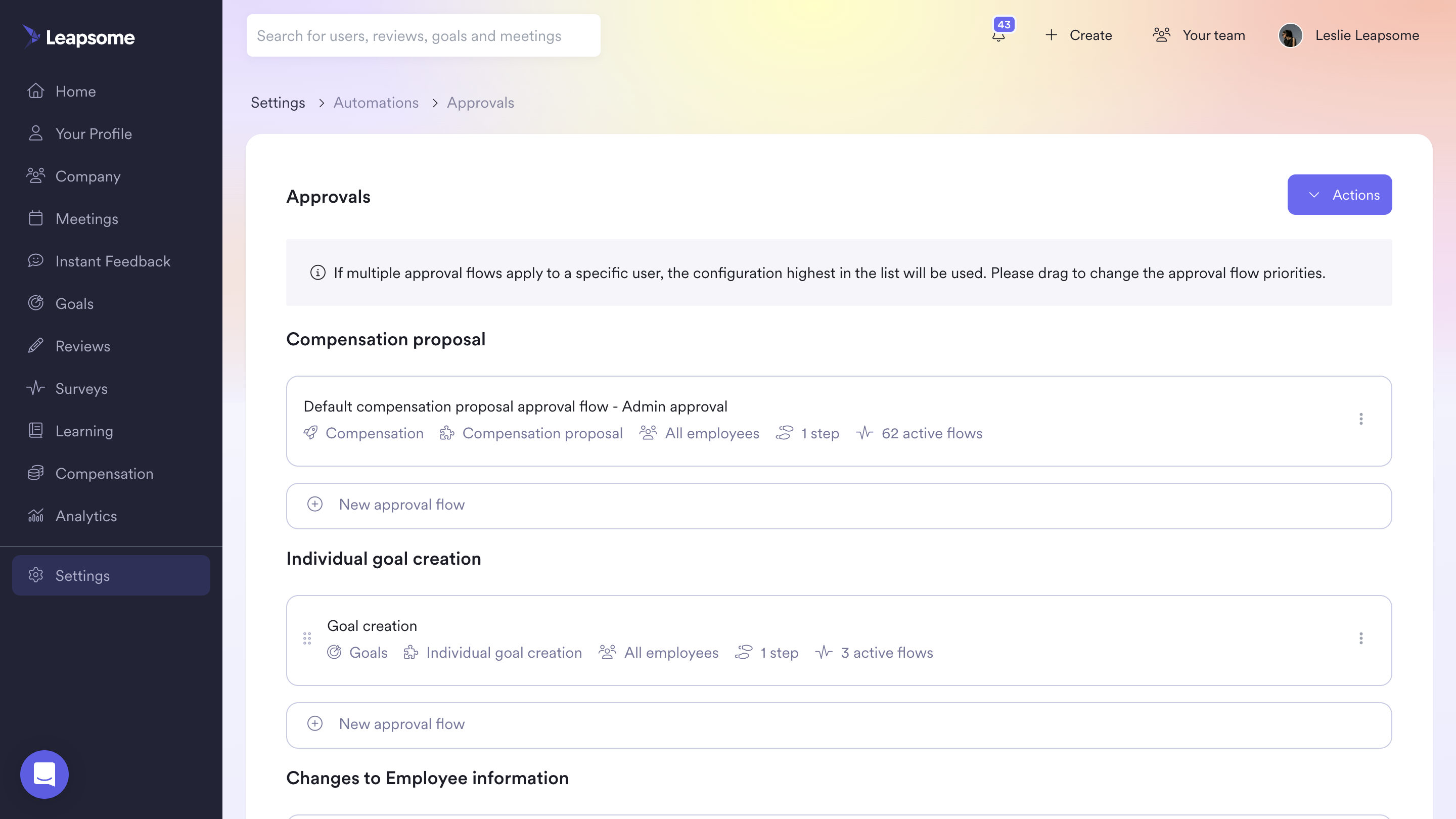Click the Your team people icon
Screen dimensions: 1456x819
click(1162, 35)
